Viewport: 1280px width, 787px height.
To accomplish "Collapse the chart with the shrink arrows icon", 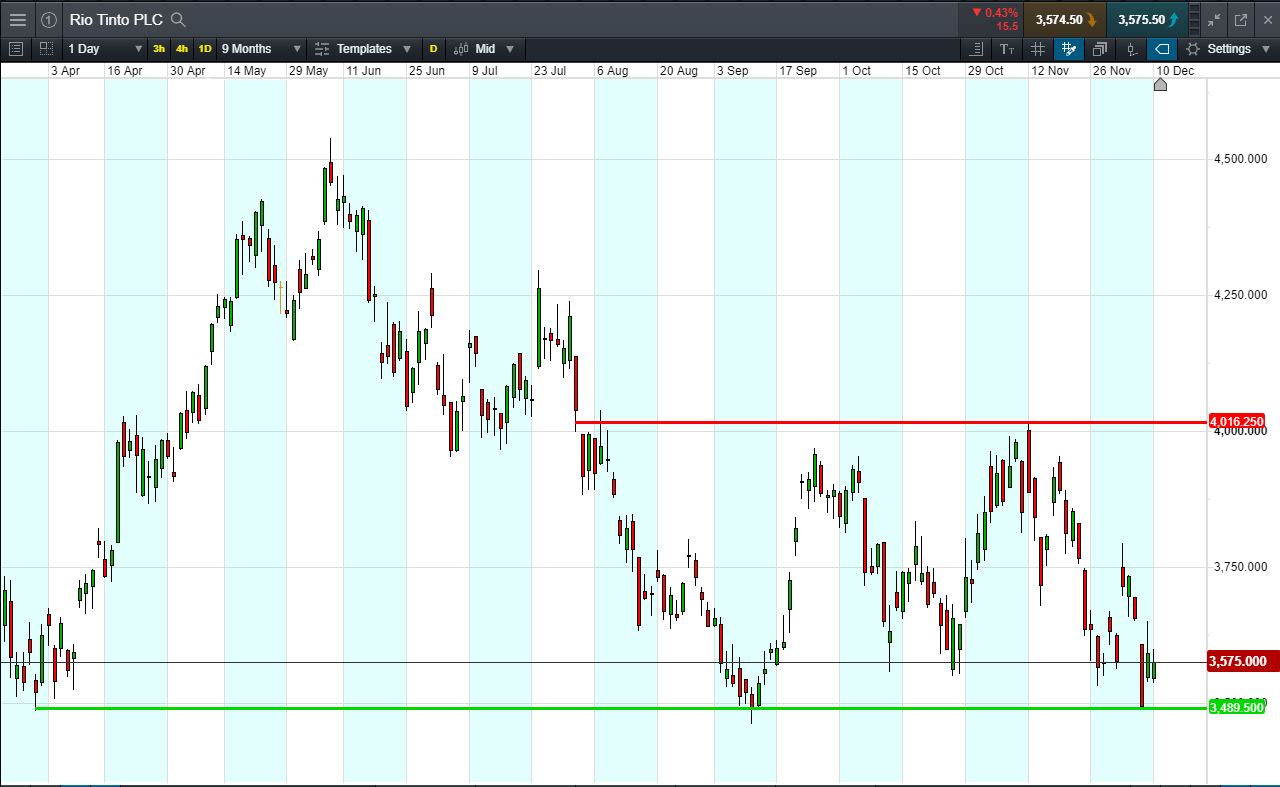I will (1214, 19).
